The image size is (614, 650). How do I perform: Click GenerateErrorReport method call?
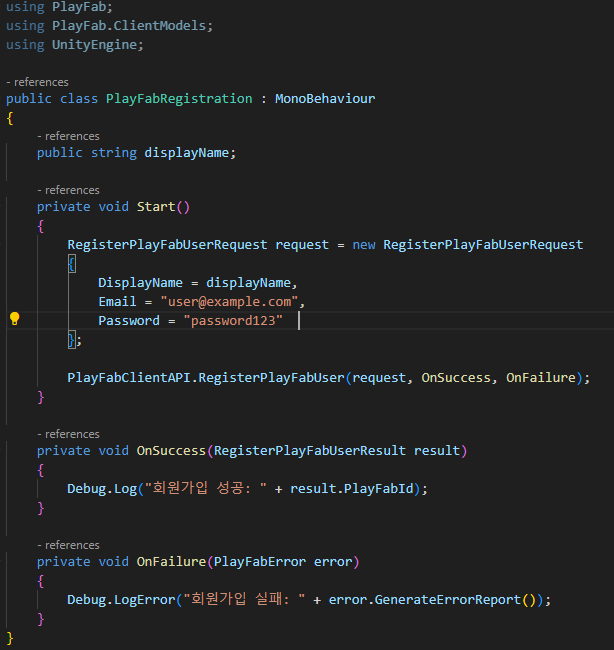coord(448,600)
